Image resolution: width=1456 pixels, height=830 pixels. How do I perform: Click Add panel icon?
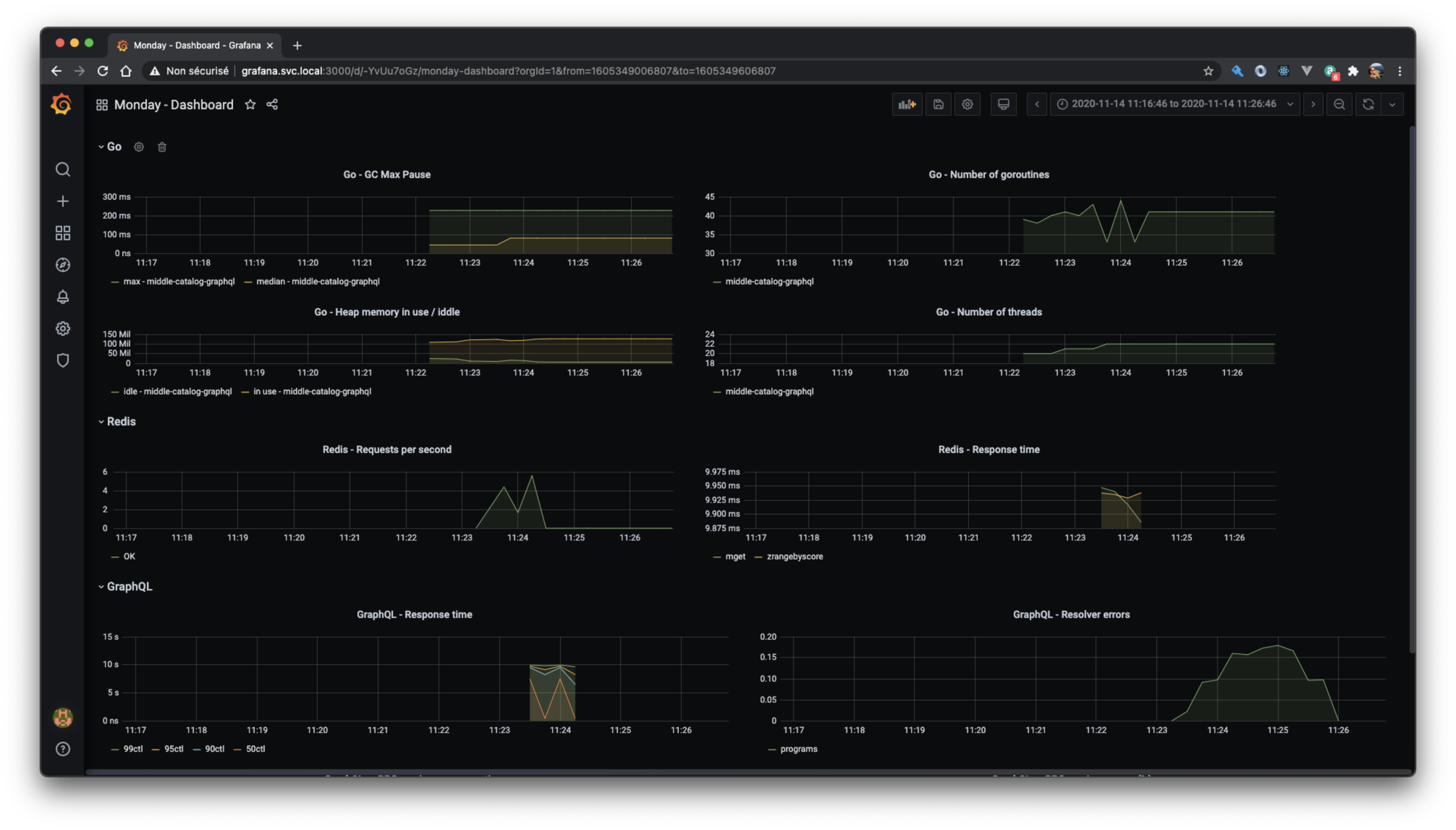[907, 104]
